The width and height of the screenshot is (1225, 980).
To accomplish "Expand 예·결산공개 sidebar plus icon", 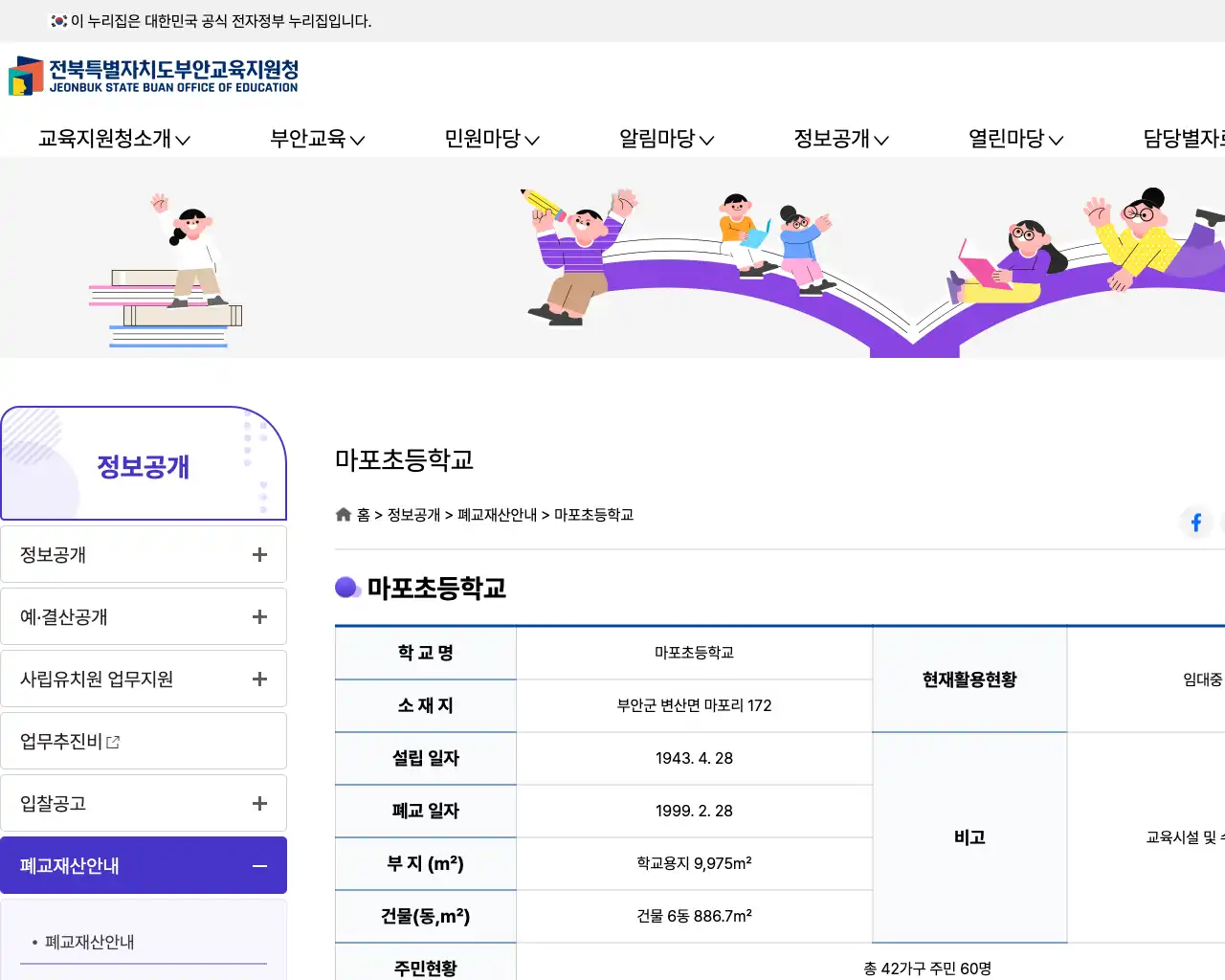I will pyautogui.click(x=259, y=617).
